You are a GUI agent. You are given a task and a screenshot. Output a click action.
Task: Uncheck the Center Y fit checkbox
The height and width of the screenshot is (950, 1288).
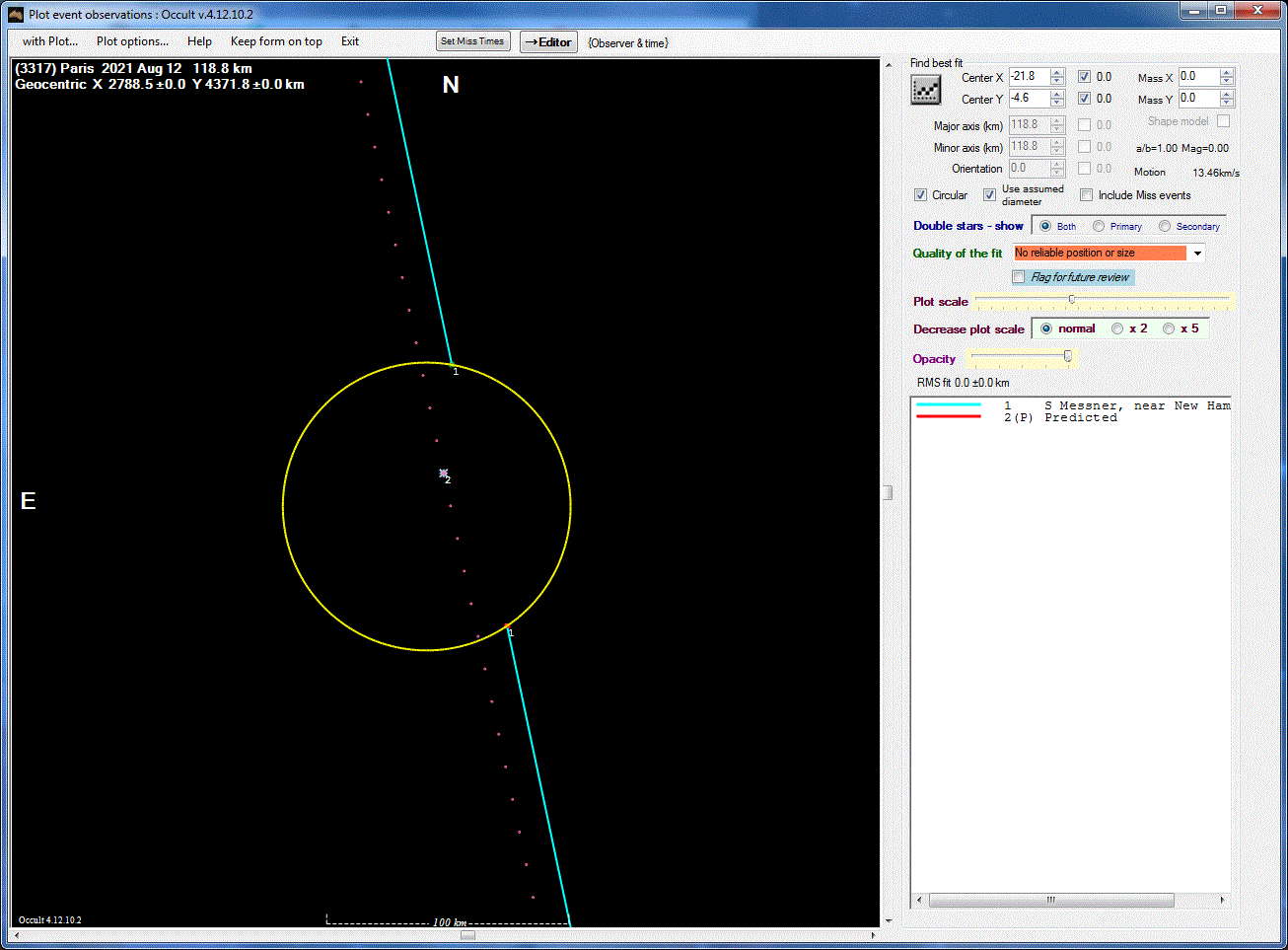pos(1084,99)
